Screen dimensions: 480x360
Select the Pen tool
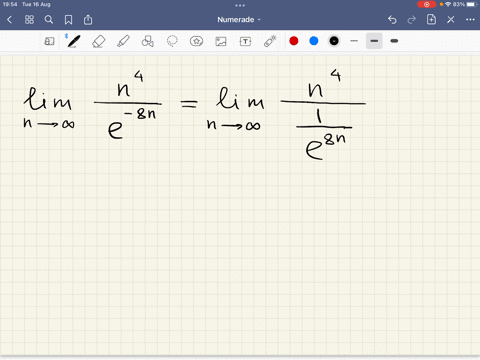pyautogui.click(x=73, y=41)
